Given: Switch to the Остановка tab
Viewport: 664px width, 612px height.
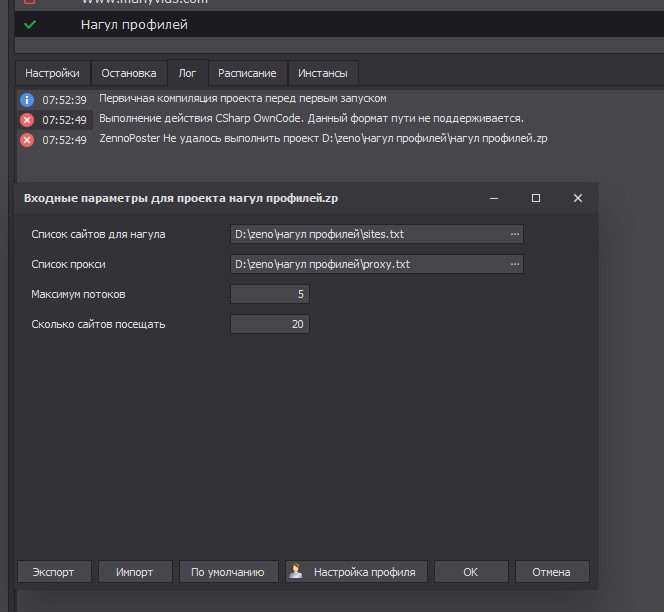Looking at the screenshot, I should pos(129,73).
